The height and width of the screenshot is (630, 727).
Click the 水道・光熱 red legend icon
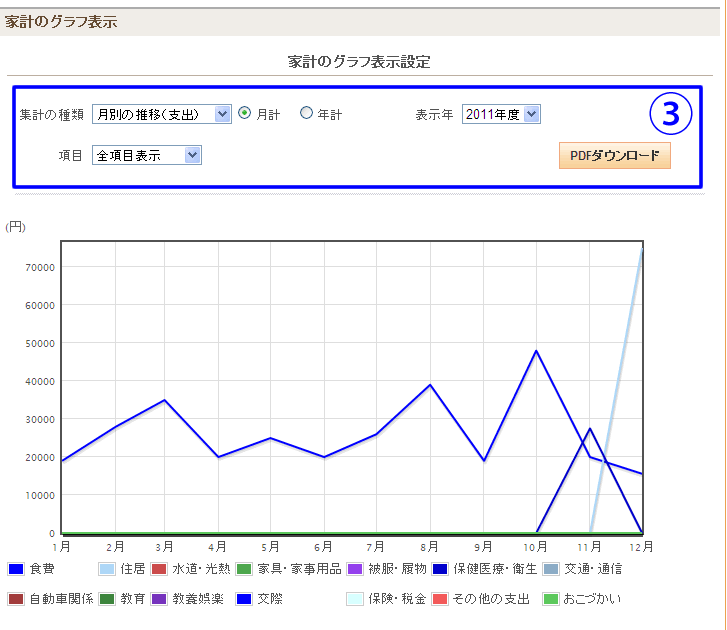pos(159,569)
